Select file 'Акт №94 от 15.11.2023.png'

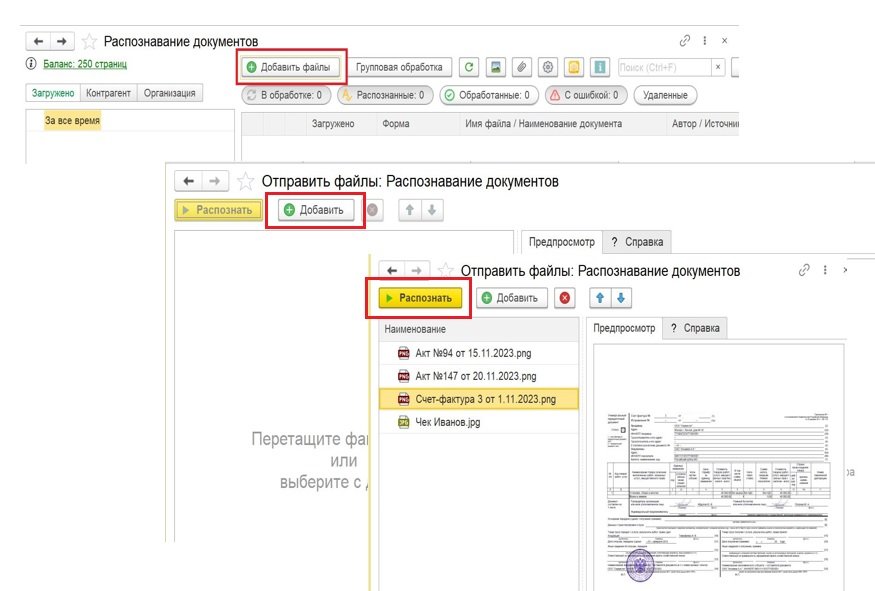pyautogui.click(x=475, y=353)
